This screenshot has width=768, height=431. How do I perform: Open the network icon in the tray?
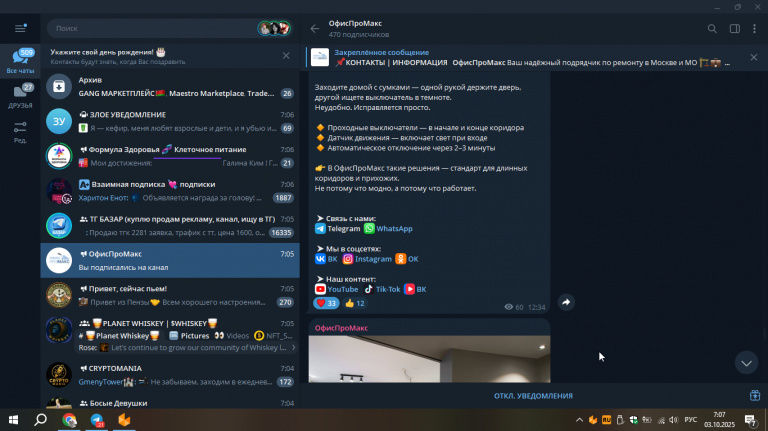(661, 420)
